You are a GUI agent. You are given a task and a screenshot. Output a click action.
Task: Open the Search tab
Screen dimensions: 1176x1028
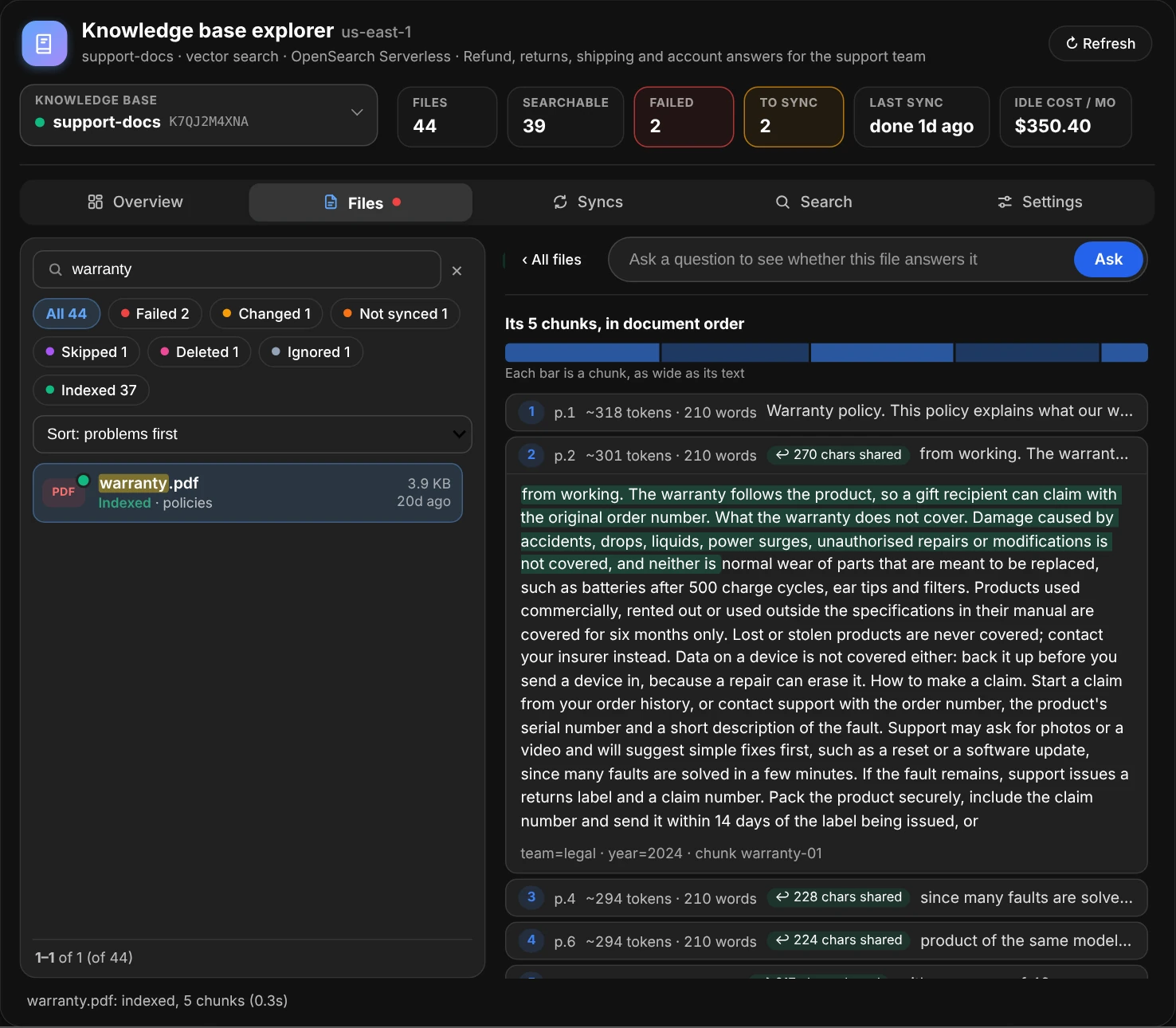(x=813, y=202)
